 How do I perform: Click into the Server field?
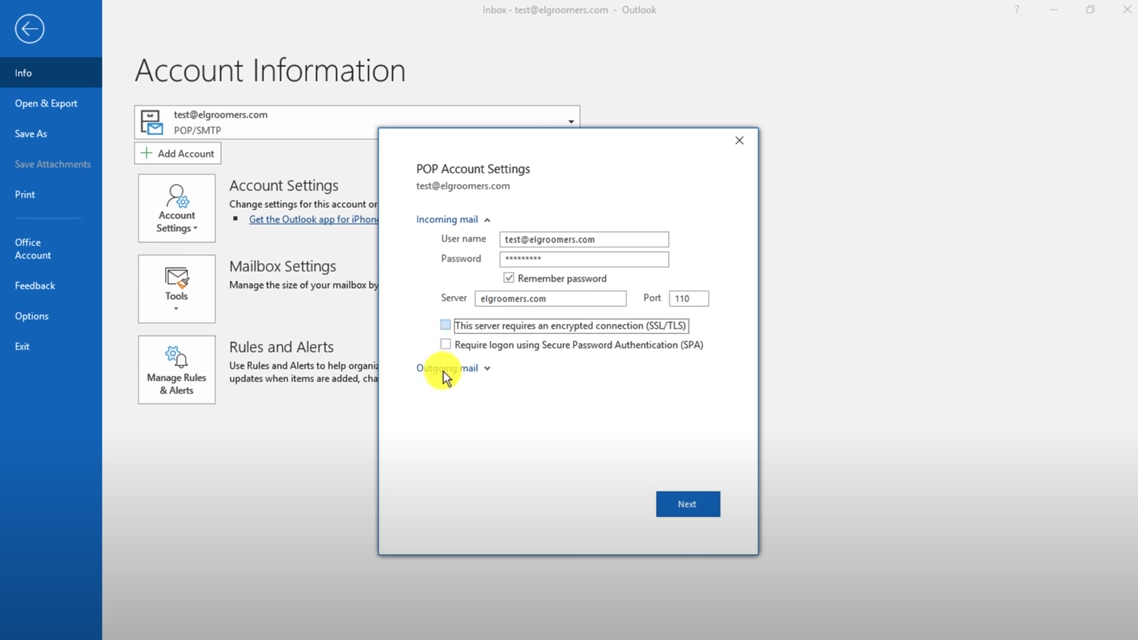550,298
